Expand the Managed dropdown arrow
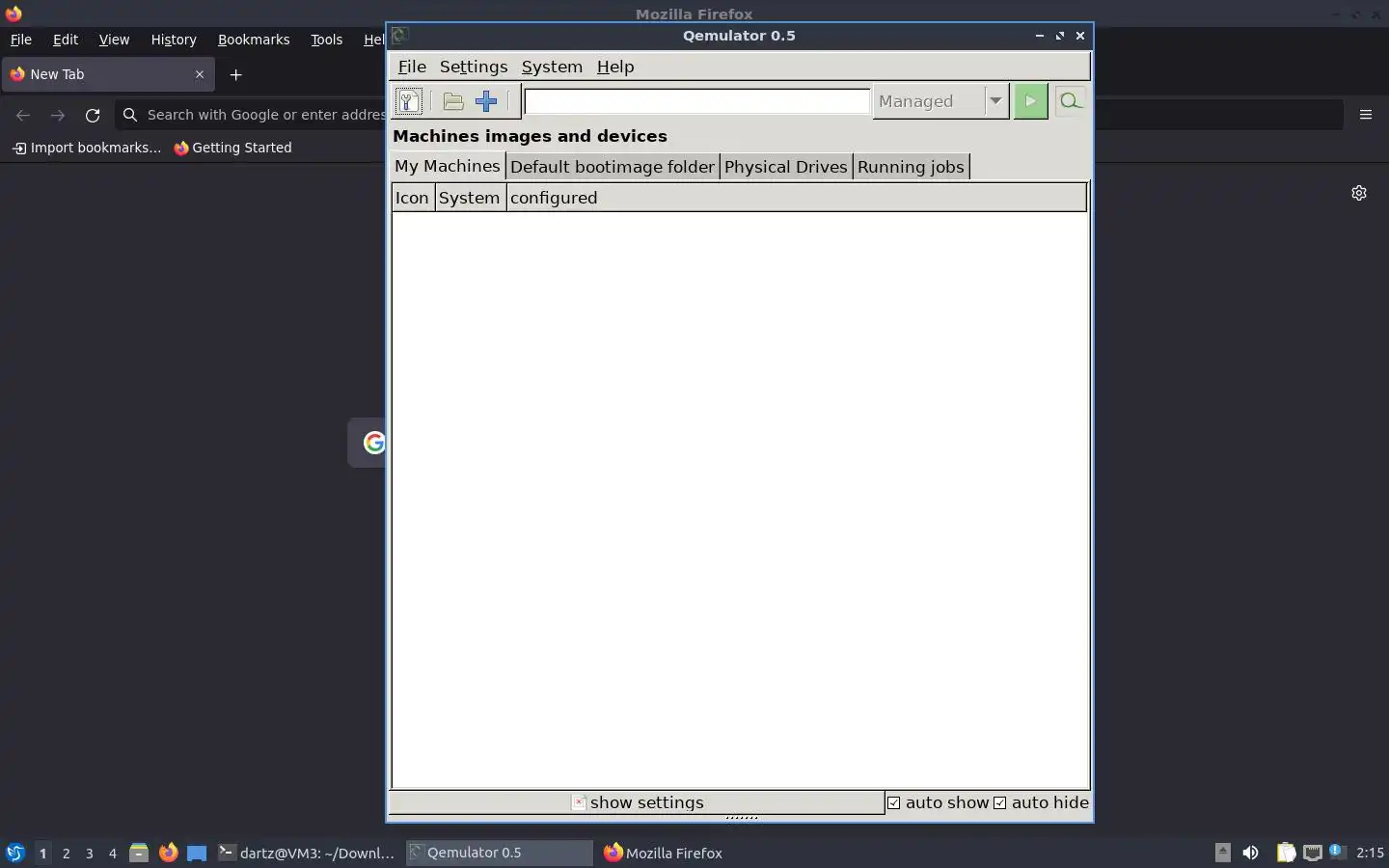Image resolution: width=1389 pixels, height=868 pixels. point(995,101)
